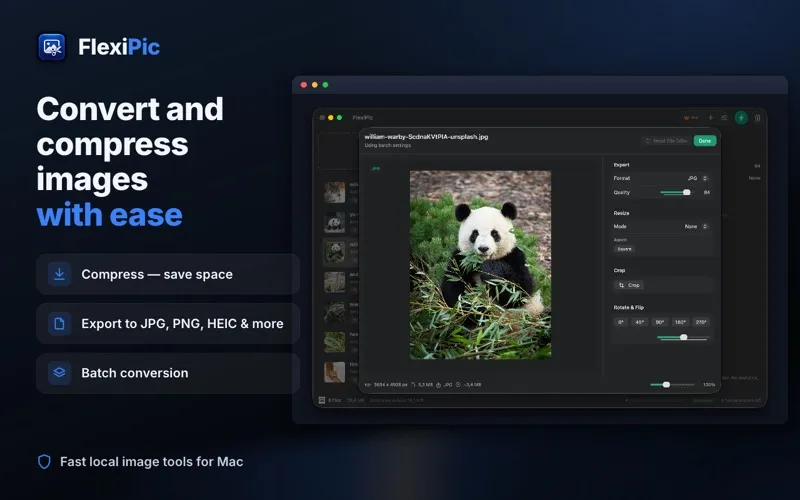
Task: Click the FlexiPic app logo icon
Action: tap(52, 47)
